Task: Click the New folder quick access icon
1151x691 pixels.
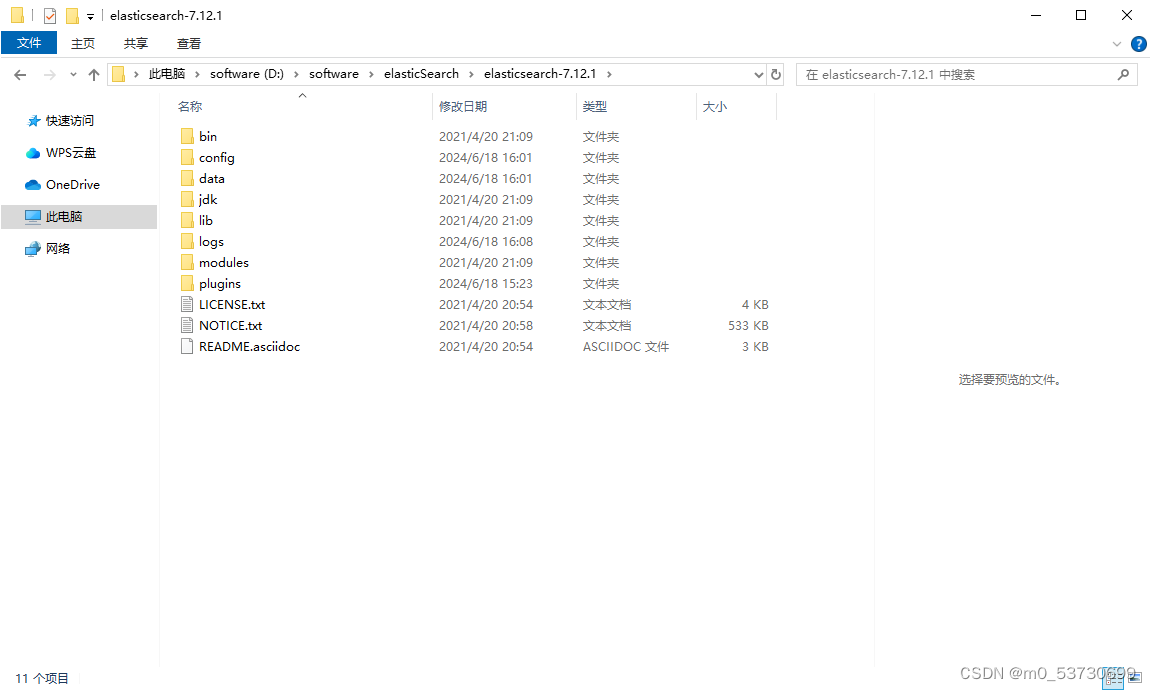Action: [72, 15]
